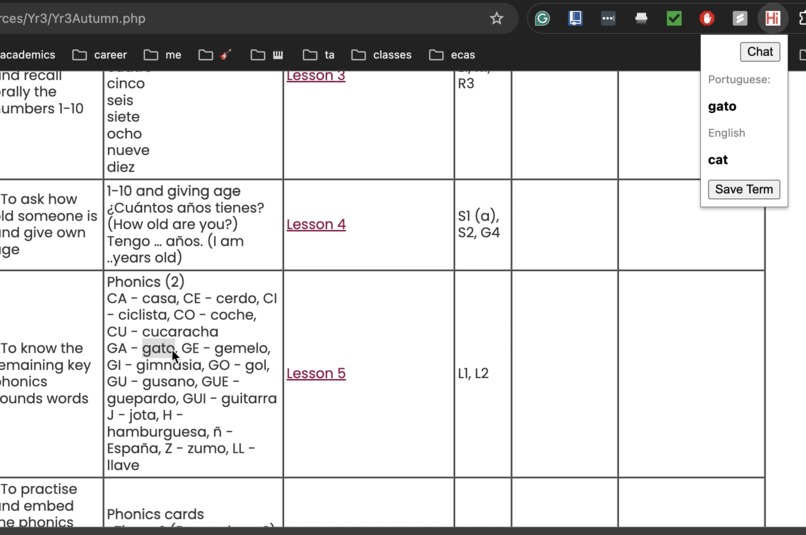Image resolution: width=806 pixels, height=535 pixels.
Task: Click the word cucaracha in the table
Action: tap(180, 331)
